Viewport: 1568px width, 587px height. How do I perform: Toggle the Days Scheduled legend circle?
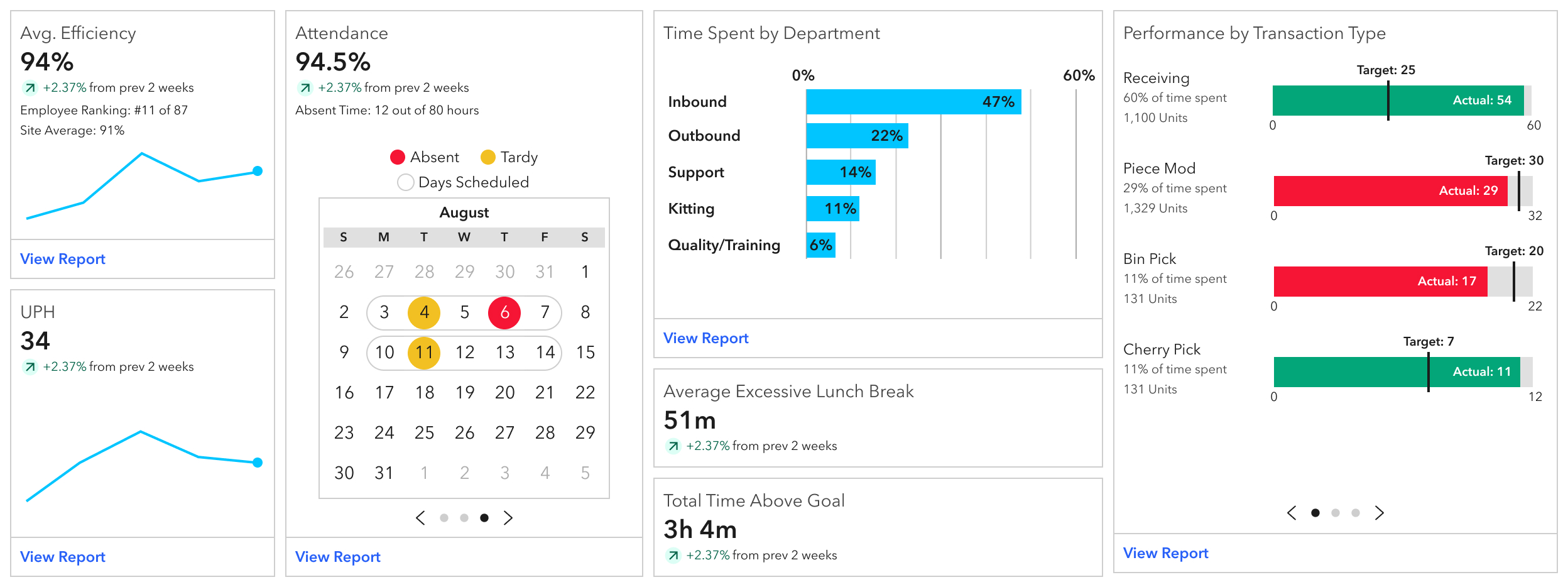click(406, 182)
